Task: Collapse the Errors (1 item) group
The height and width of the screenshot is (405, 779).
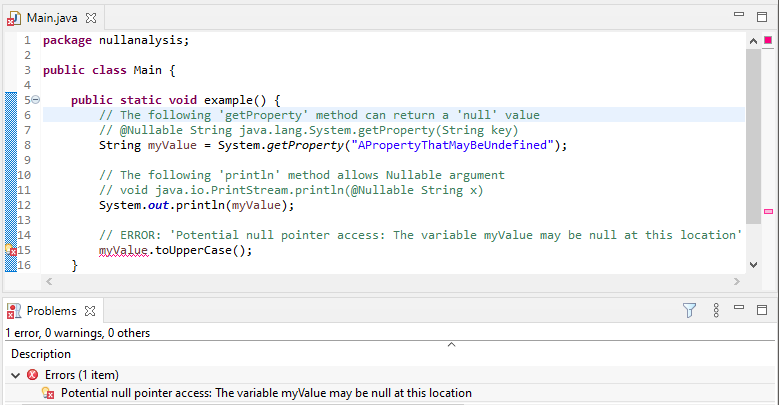Action: pos(15,375)
